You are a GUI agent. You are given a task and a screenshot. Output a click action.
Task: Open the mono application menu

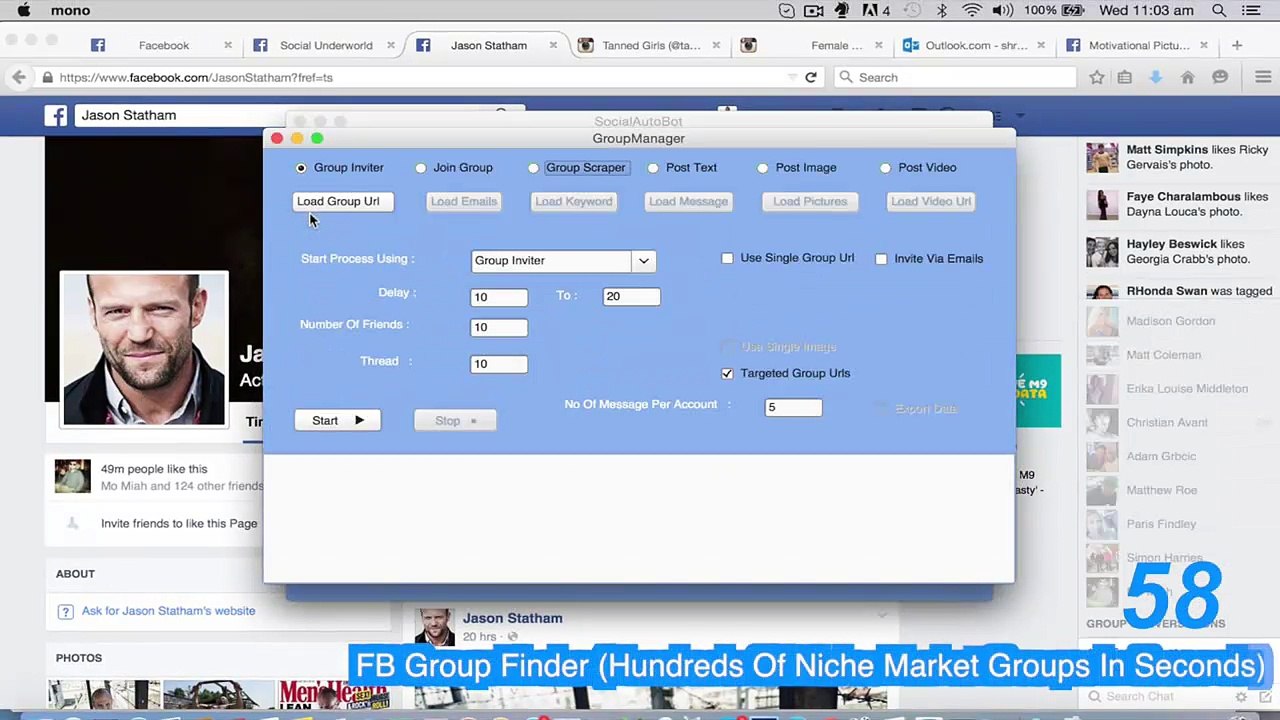coord(70,11)
